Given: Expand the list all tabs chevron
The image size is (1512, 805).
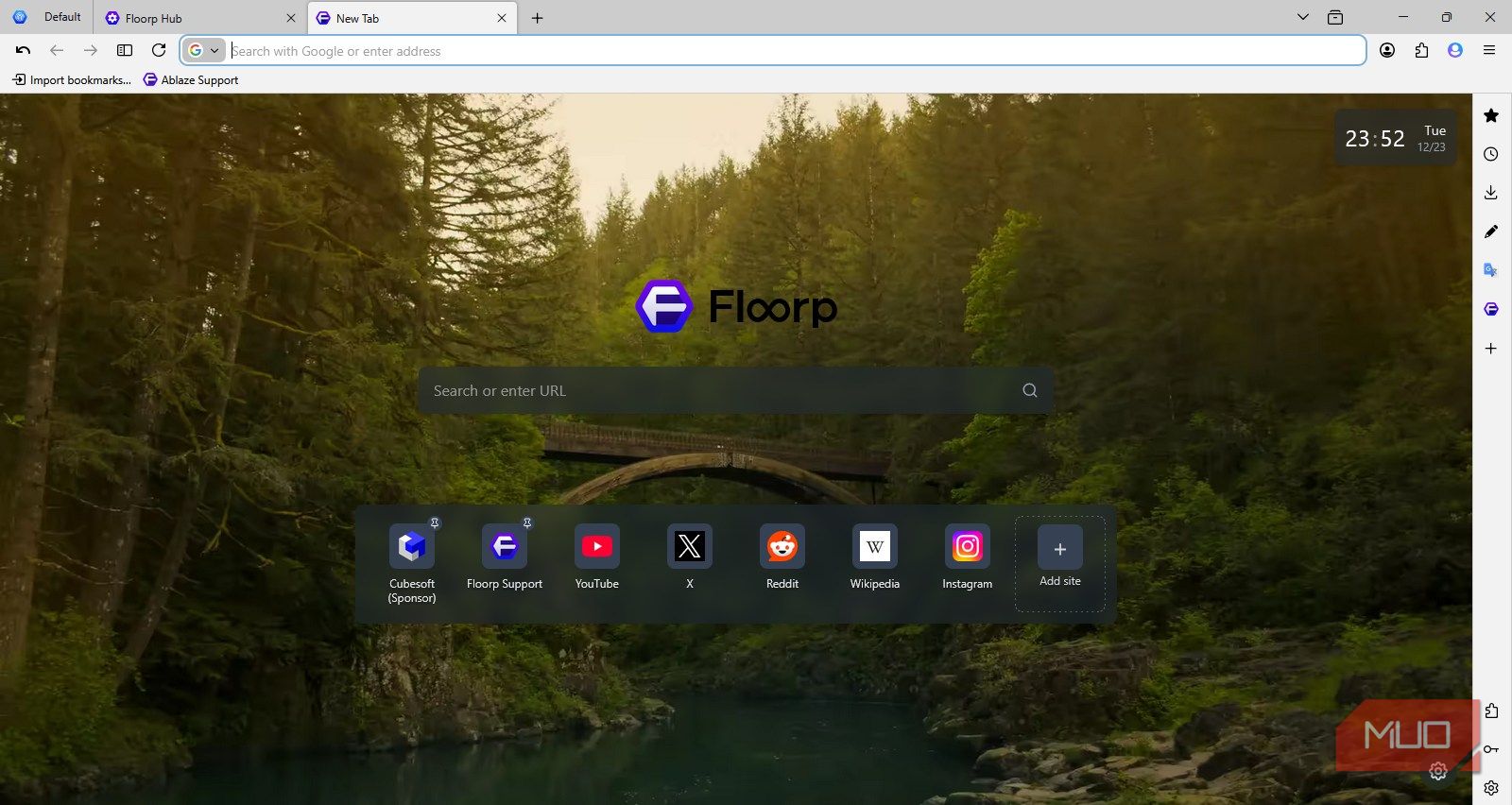Looking at the screenshot, I should (1303, 17).
